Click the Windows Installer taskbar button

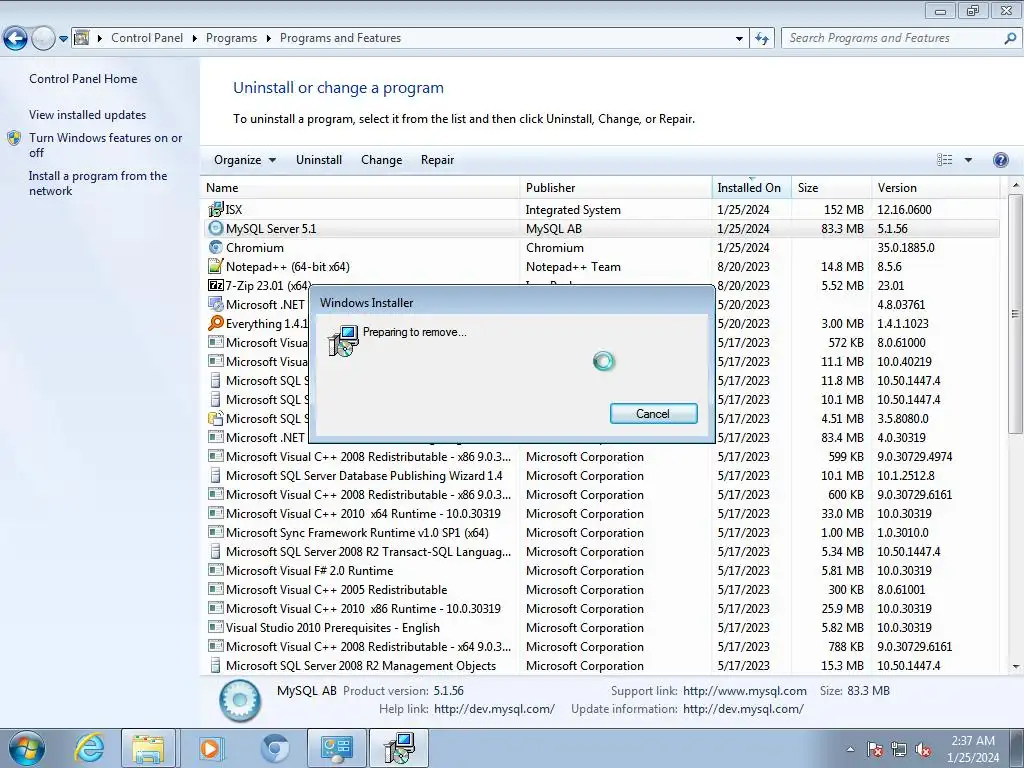[399, 748]
